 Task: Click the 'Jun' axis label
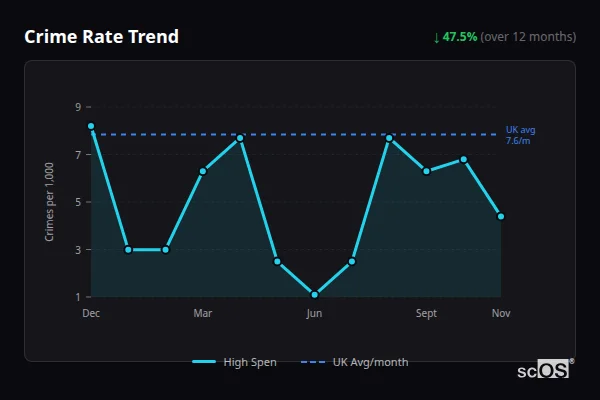click(314, 313)
